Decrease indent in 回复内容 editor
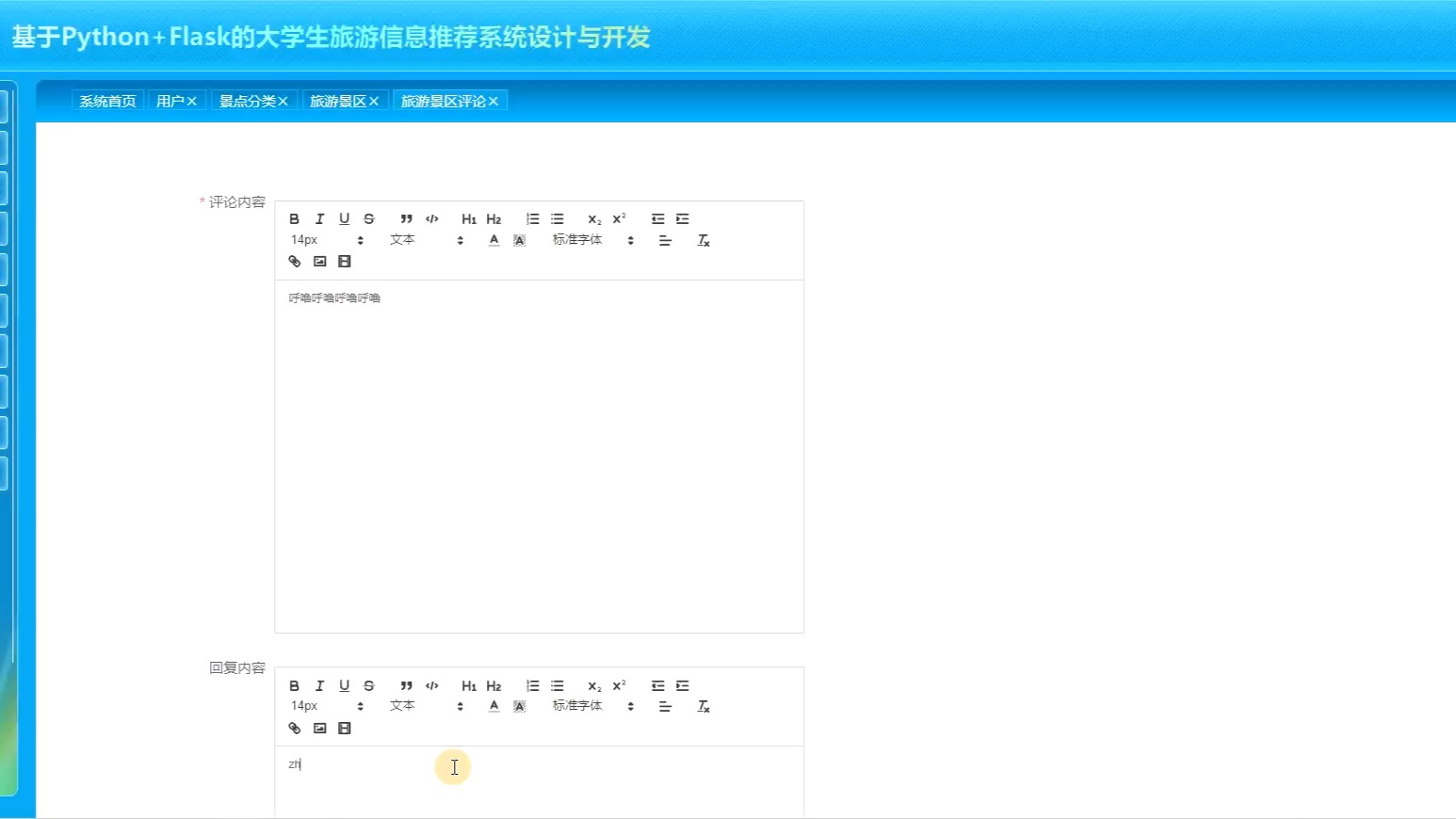1456x819 pixels. click(657, 686)
